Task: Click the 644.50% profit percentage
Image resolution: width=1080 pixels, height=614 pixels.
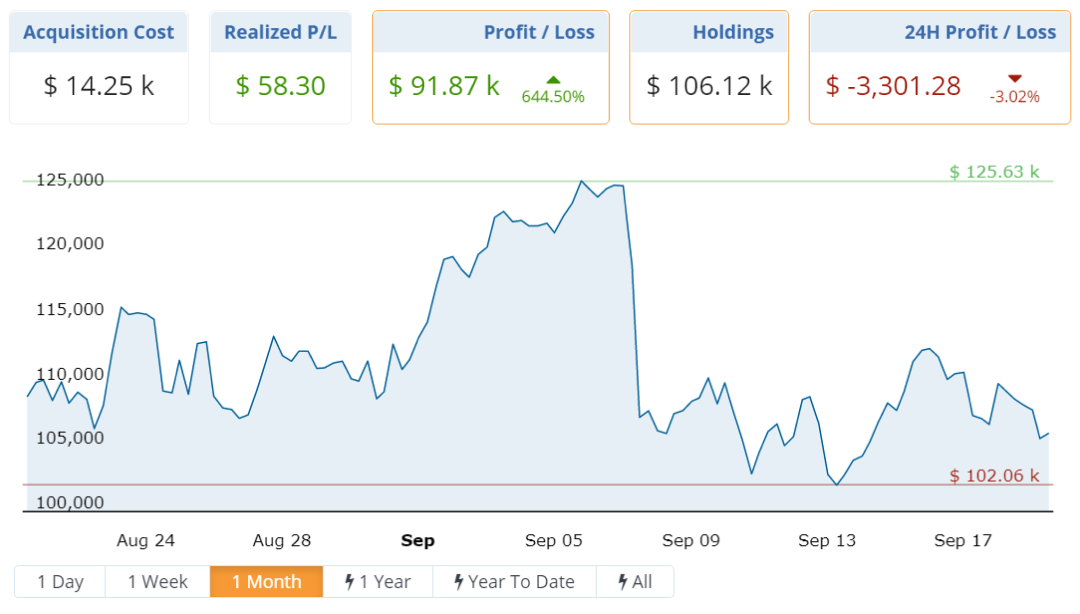Action: (x=553, y=97)
